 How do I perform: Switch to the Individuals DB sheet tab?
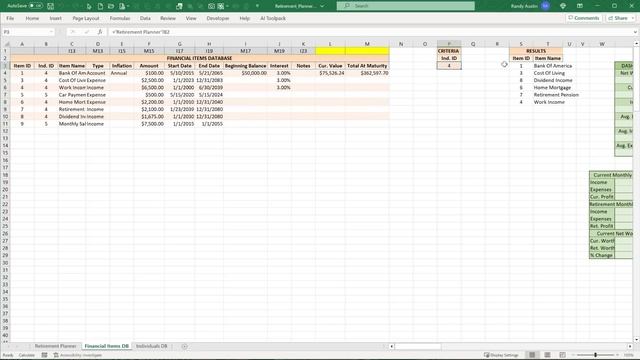(151, 346)
